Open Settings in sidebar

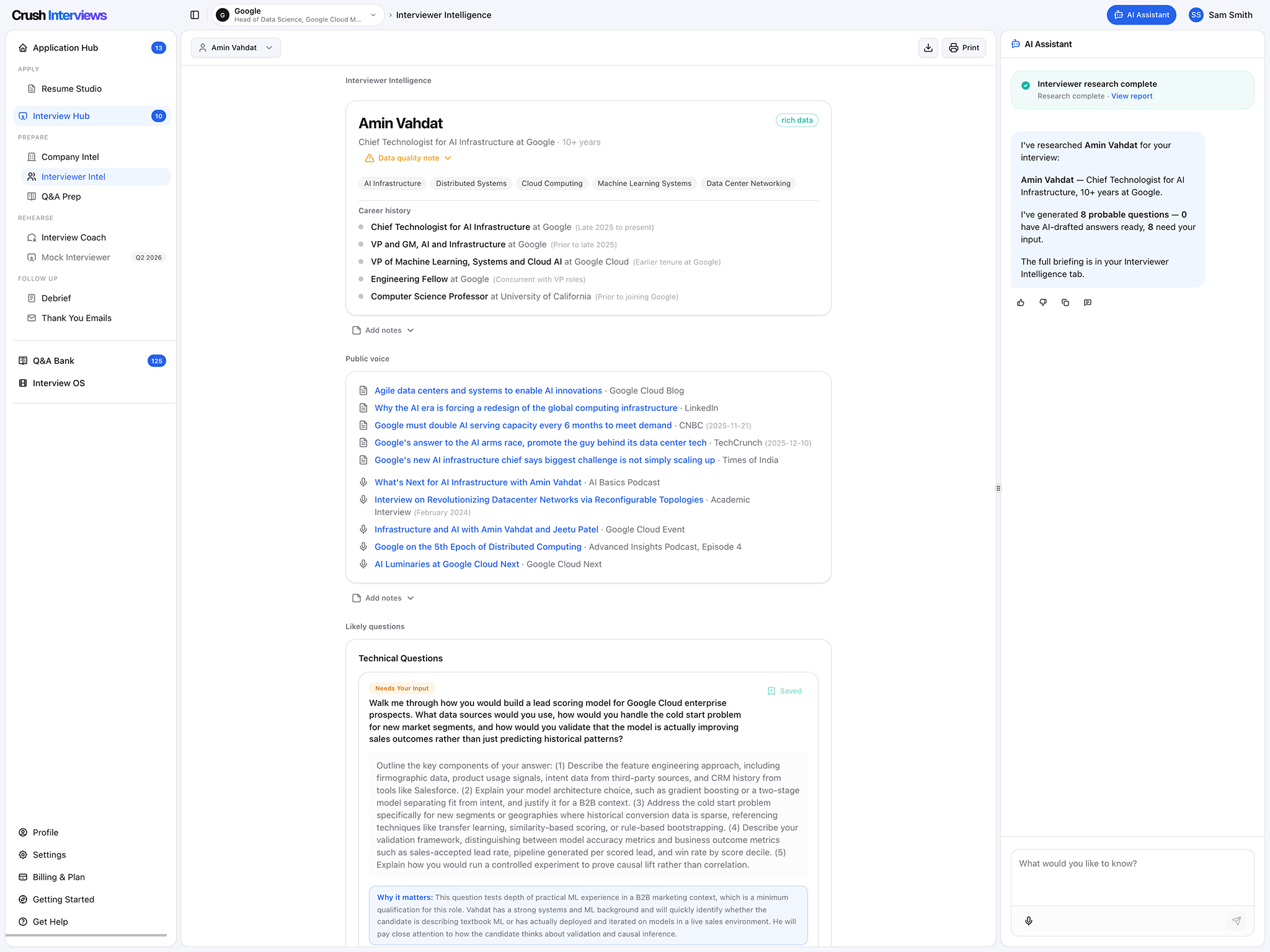click(92, 855)
